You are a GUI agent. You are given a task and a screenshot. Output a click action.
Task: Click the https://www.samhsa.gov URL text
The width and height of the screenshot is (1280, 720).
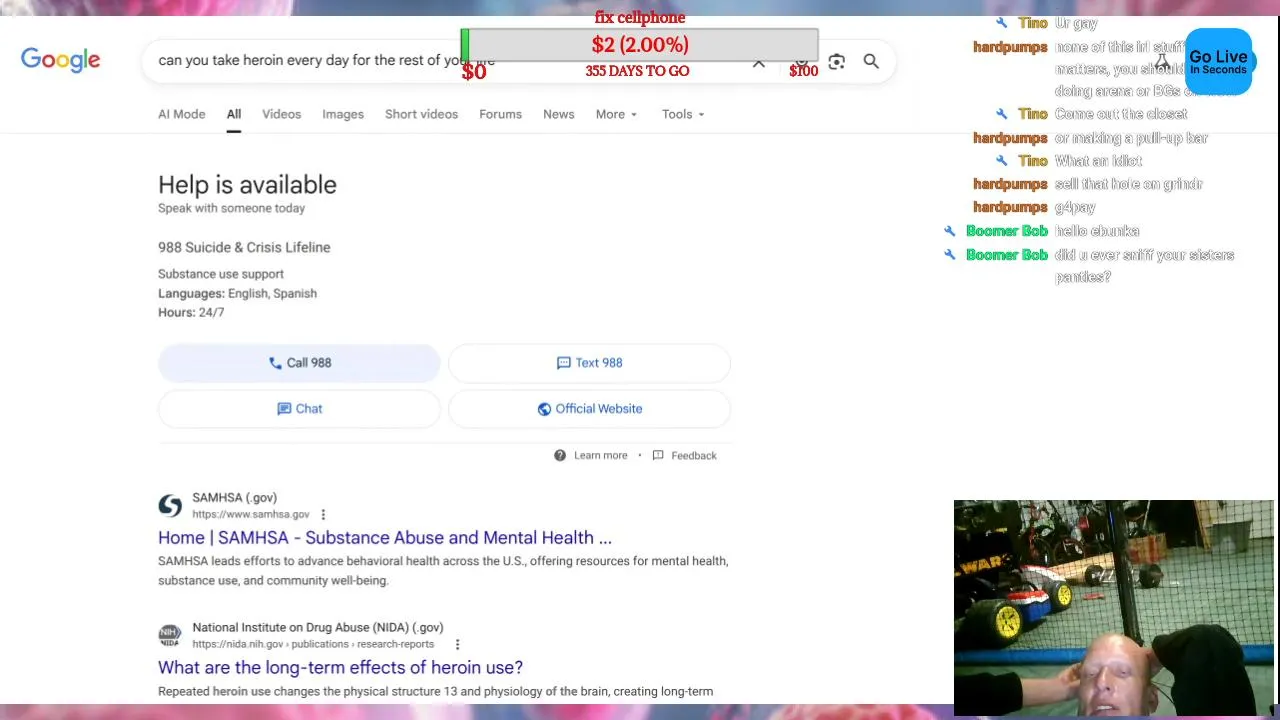click(250, 514)
